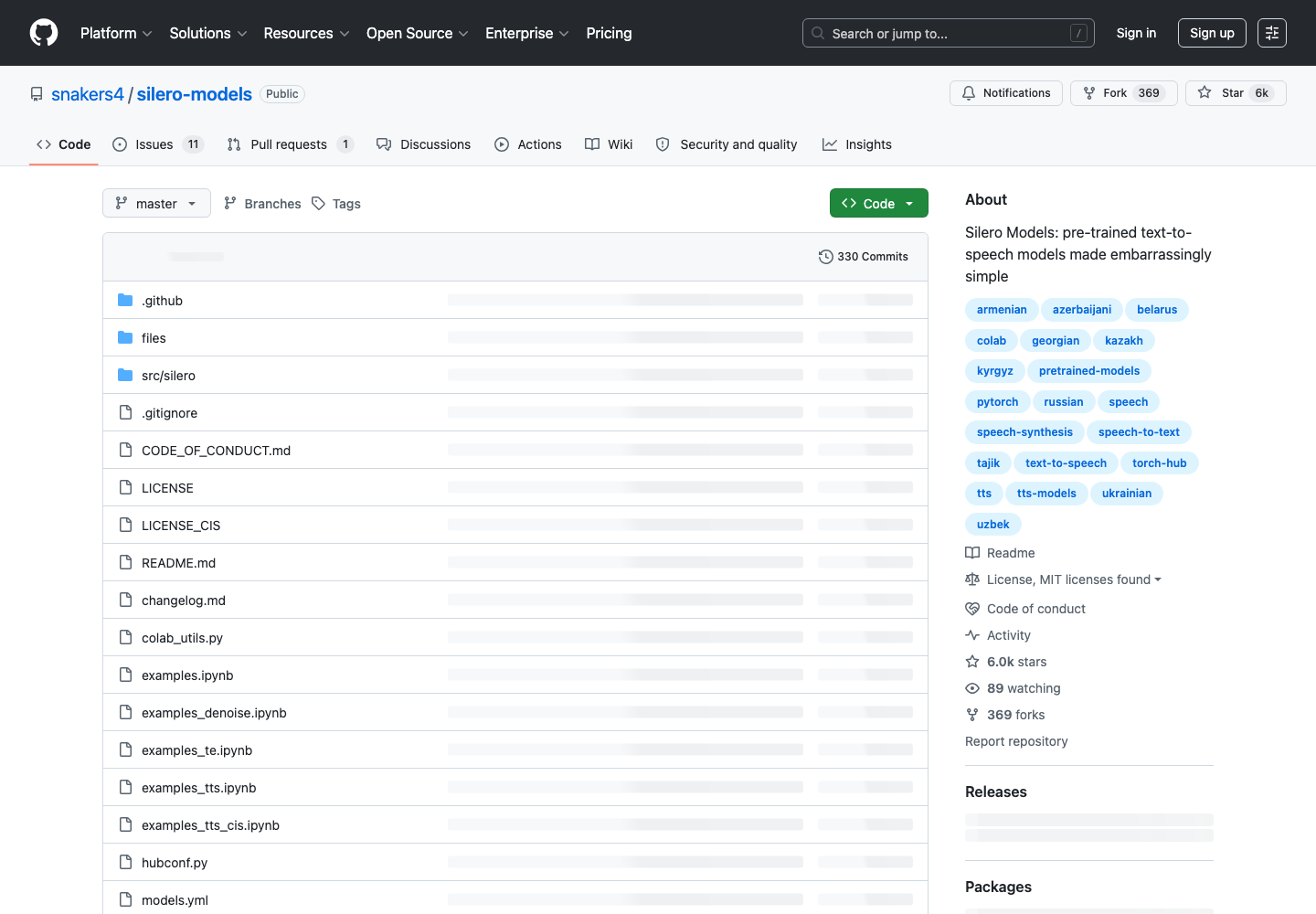This screenshot has height=914, width=1316.
Task: Click the Code of conduct heart icon
Action: pos(972,609)
